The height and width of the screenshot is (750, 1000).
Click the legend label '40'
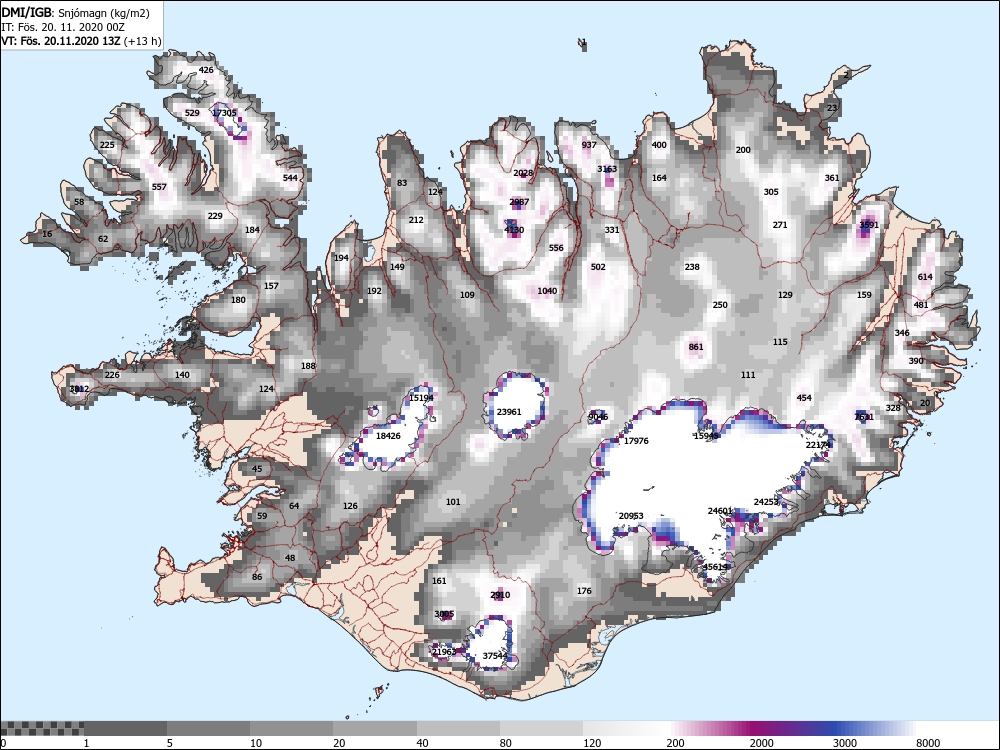pyautogui.click(x=423, y=743)
